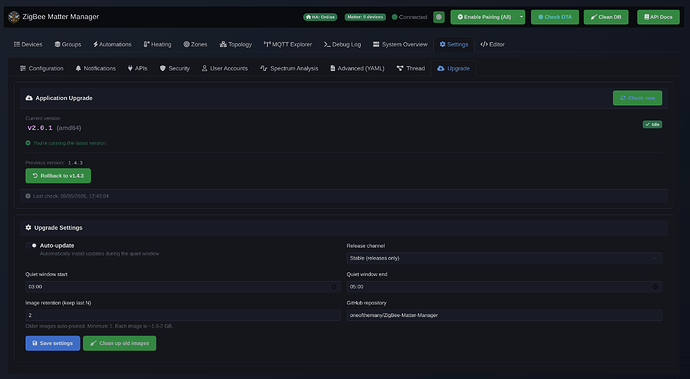
Task: Open the Notifications sub-tab
Action: pyautogui.click(x=95, y=68)
